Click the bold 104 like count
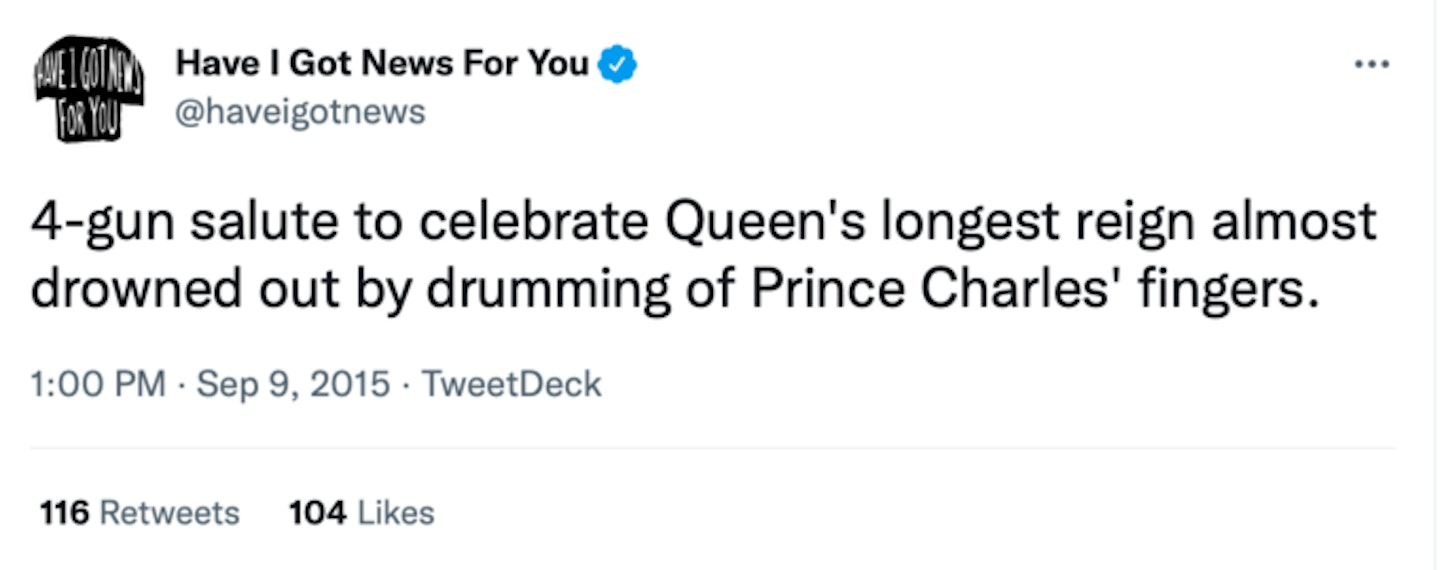1440x570 pixels. pos(318,513)
